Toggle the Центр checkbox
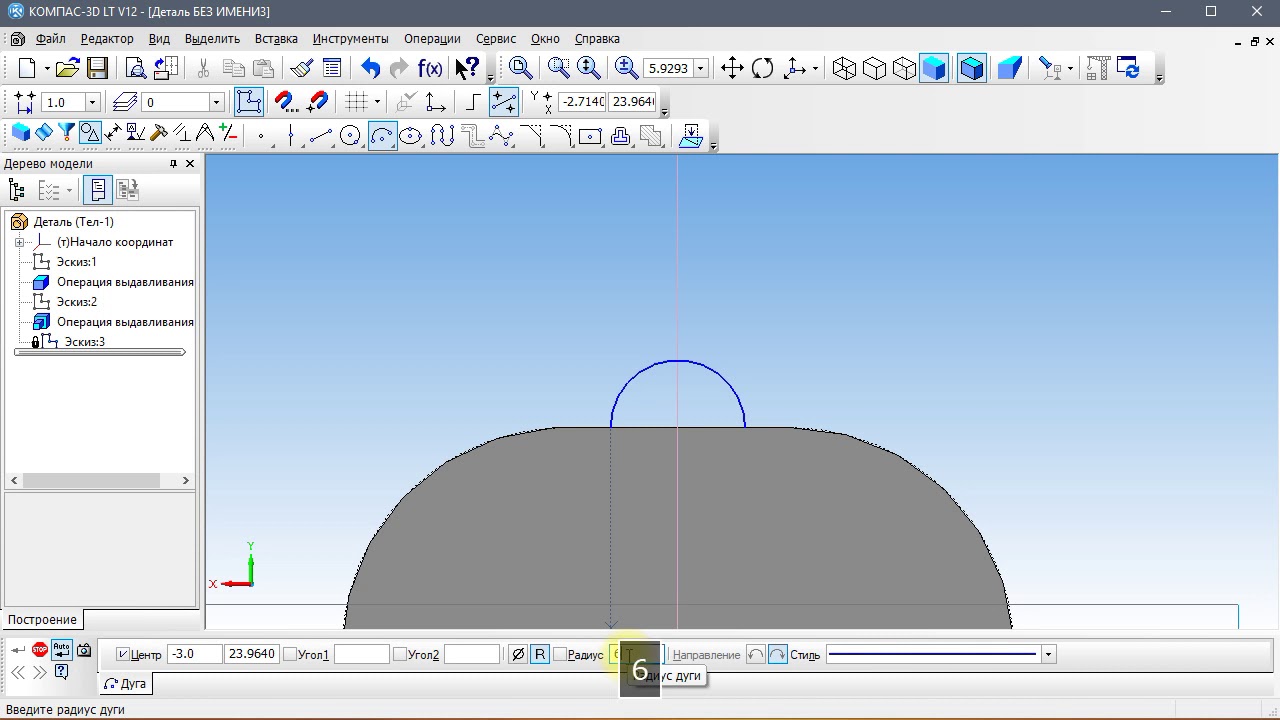Screen dimensions: 1280x720 point(123,655)
